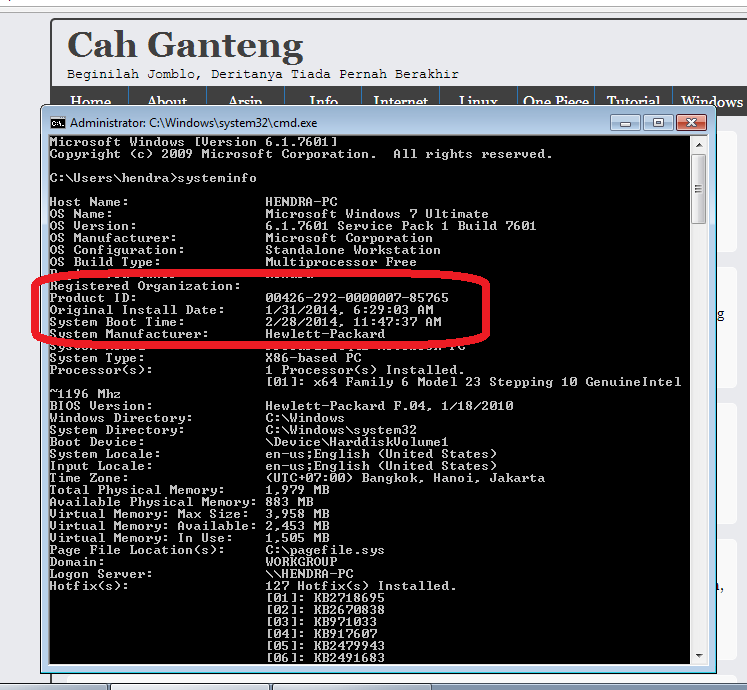Click the C:\Windows\system32 directory value
The image size is (747, 690).
(341, 430)
